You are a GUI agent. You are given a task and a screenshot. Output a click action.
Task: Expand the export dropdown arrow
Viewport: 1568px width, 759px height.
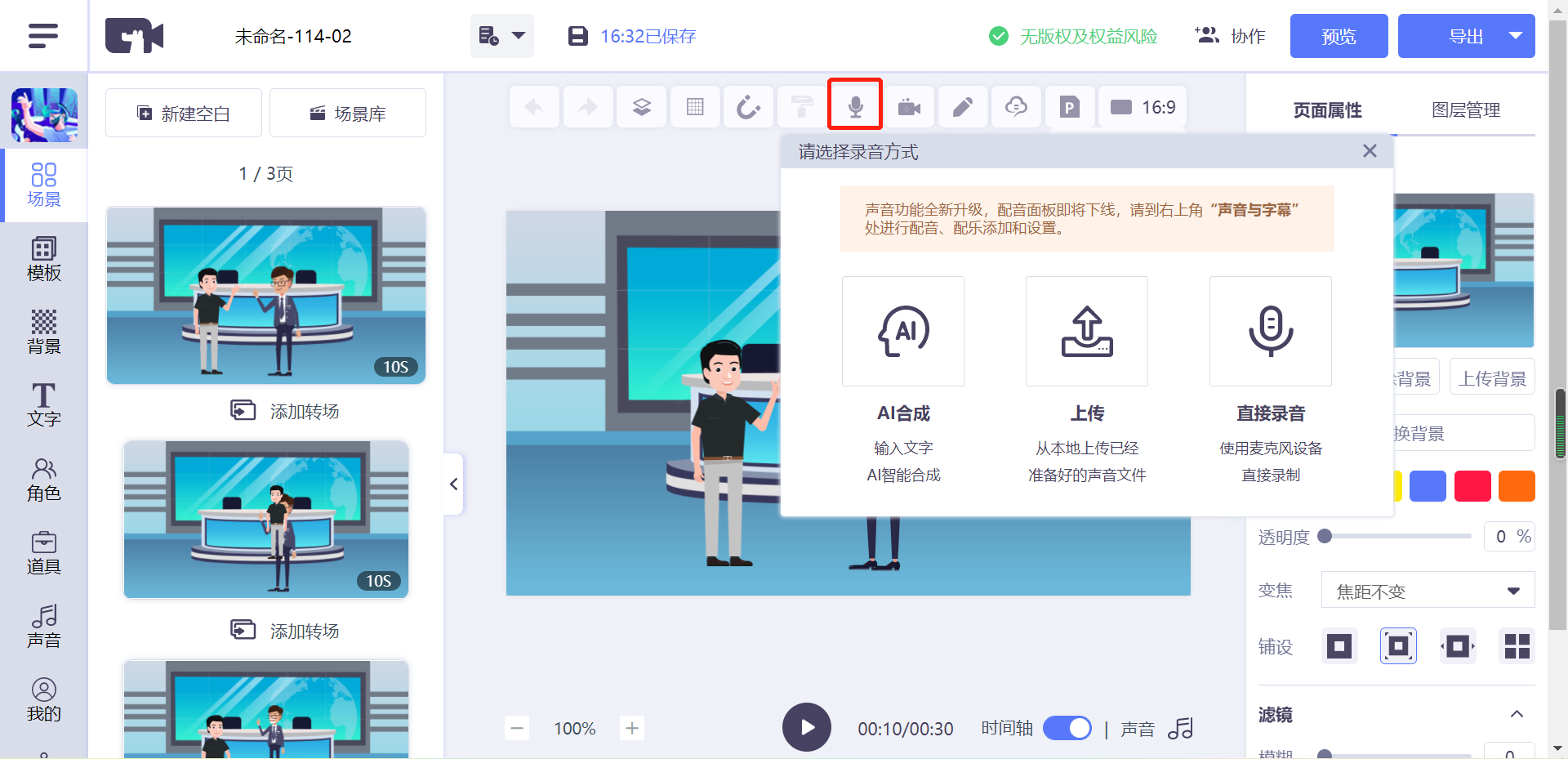pyautogui.click(x=1517, y=36)
